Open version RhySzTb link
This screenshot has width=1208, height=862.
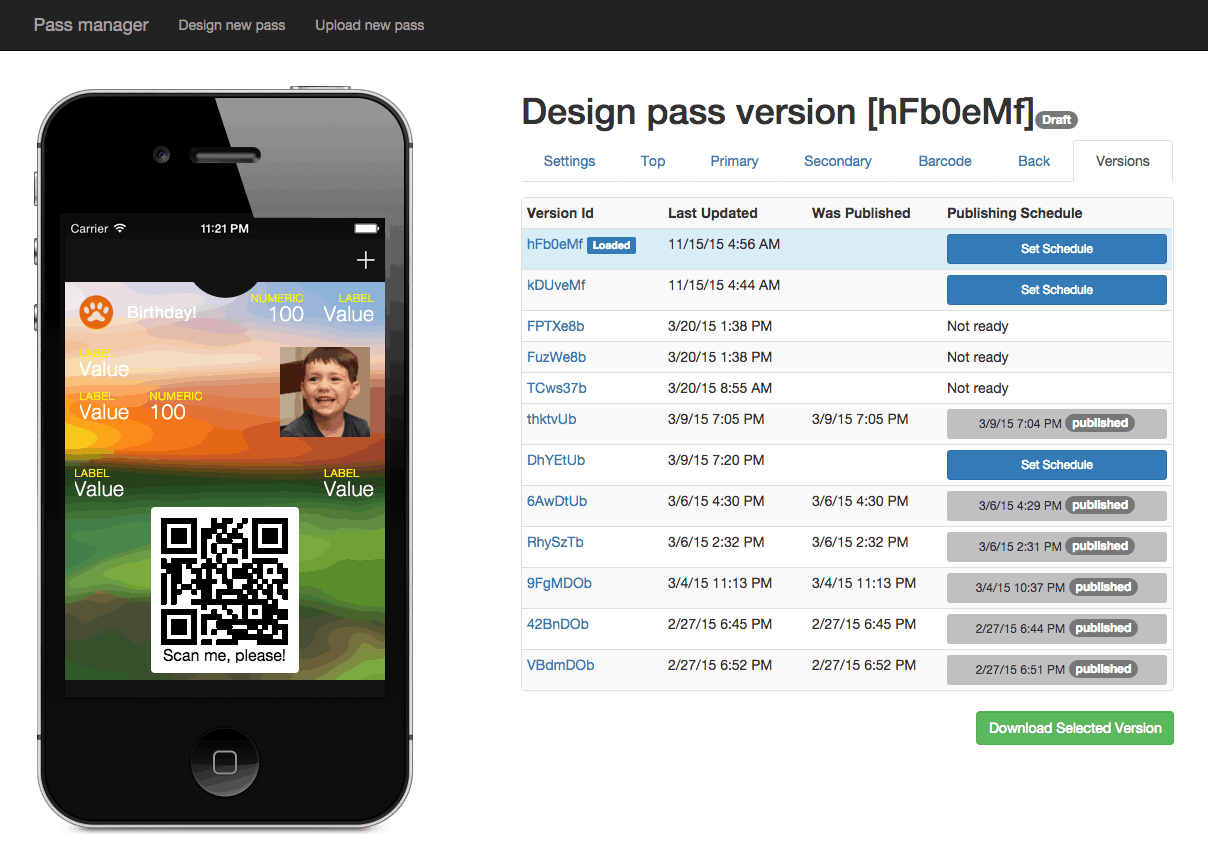(x=555, y=542)
